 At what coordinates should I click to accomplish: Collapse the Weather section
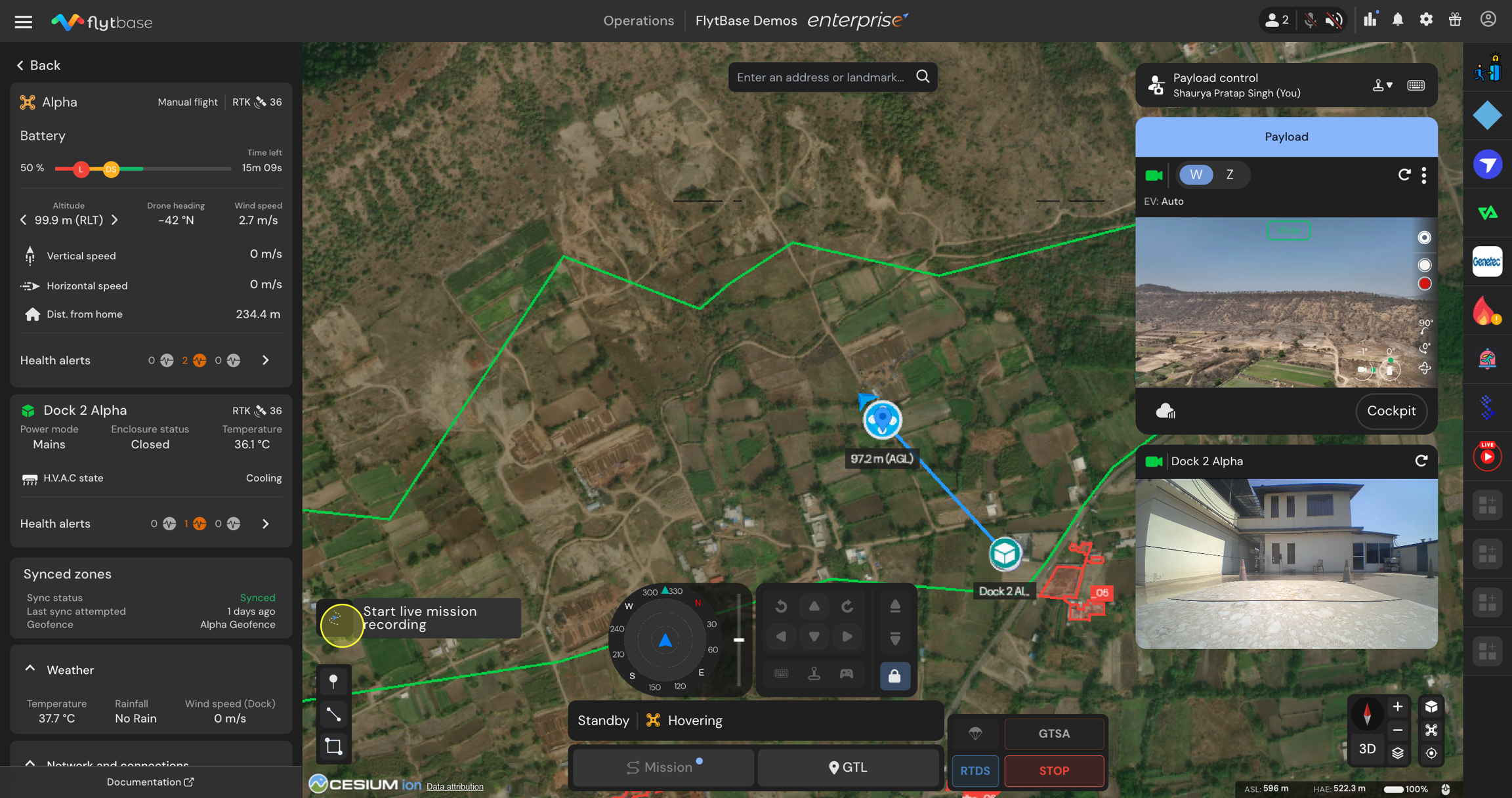point(30,669)
